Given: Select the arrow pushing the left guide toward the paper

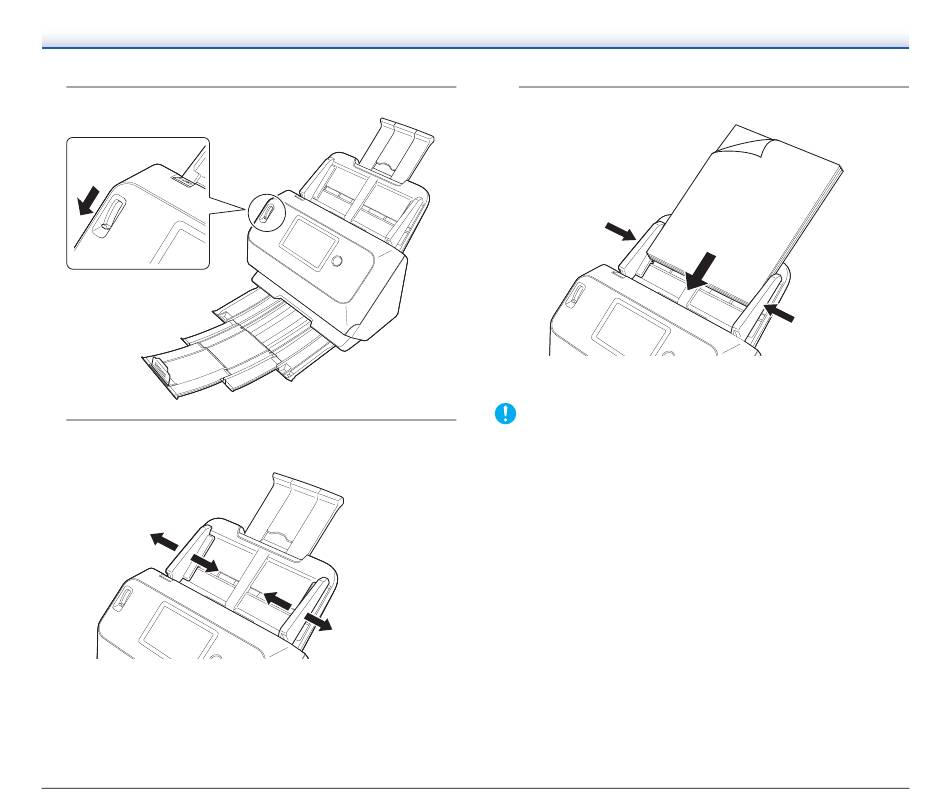Looking at the screenshot, I should point(620,231).
